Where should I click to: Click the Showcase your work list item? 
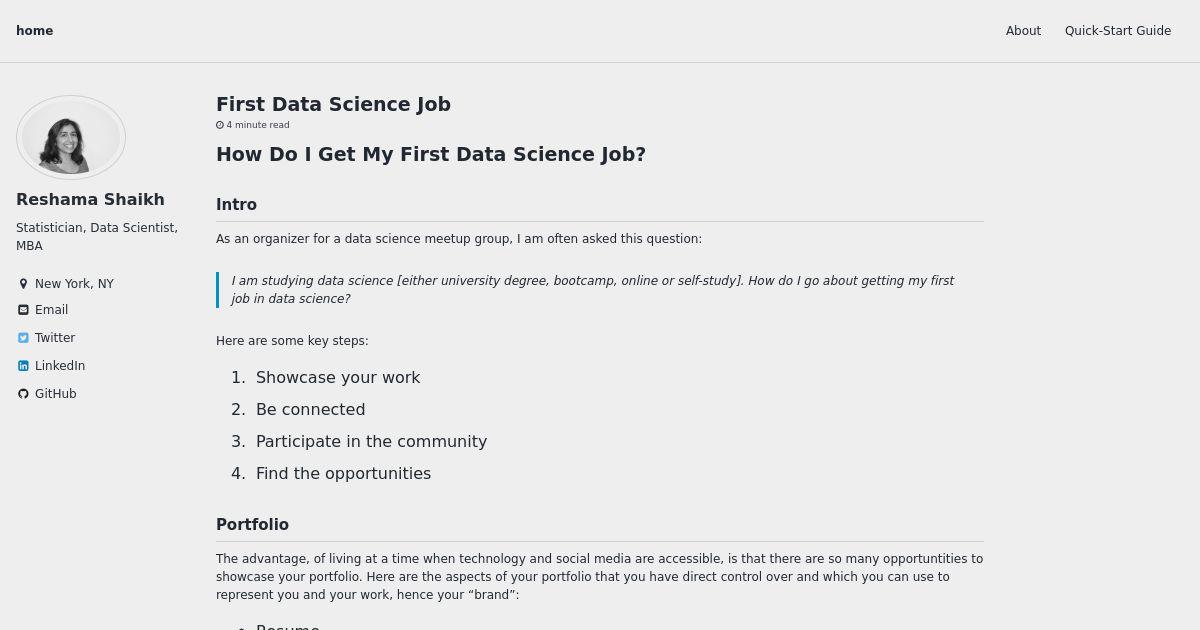[338, 378]
